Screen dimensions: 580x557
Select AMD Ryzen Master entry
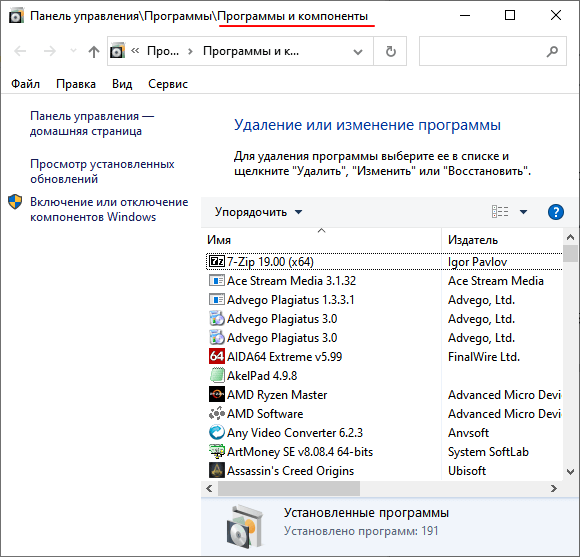coord(277,395)
